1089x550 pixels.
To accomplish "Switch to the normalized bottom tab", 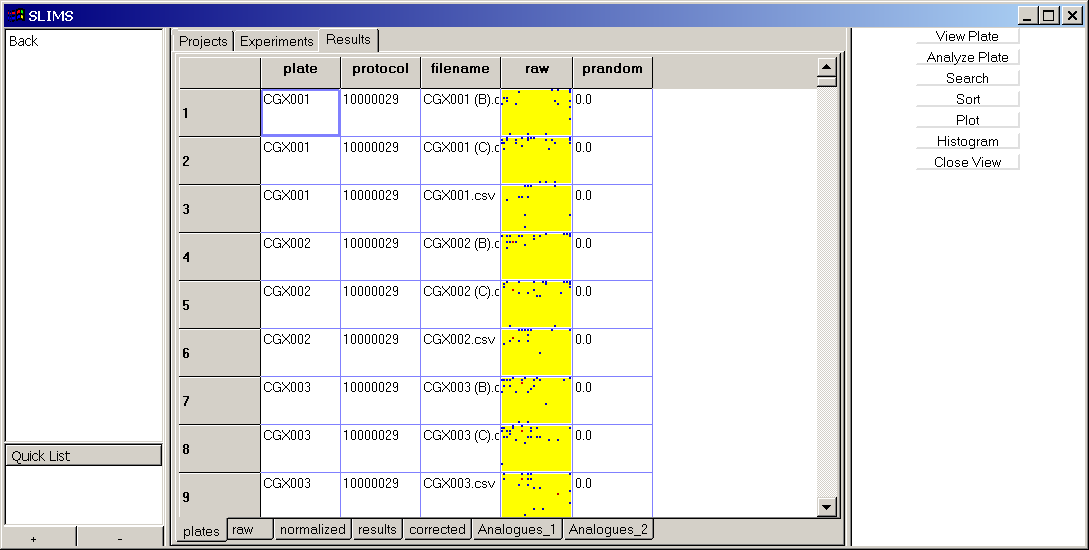I will pyautogui.click(x=312, y=530).
